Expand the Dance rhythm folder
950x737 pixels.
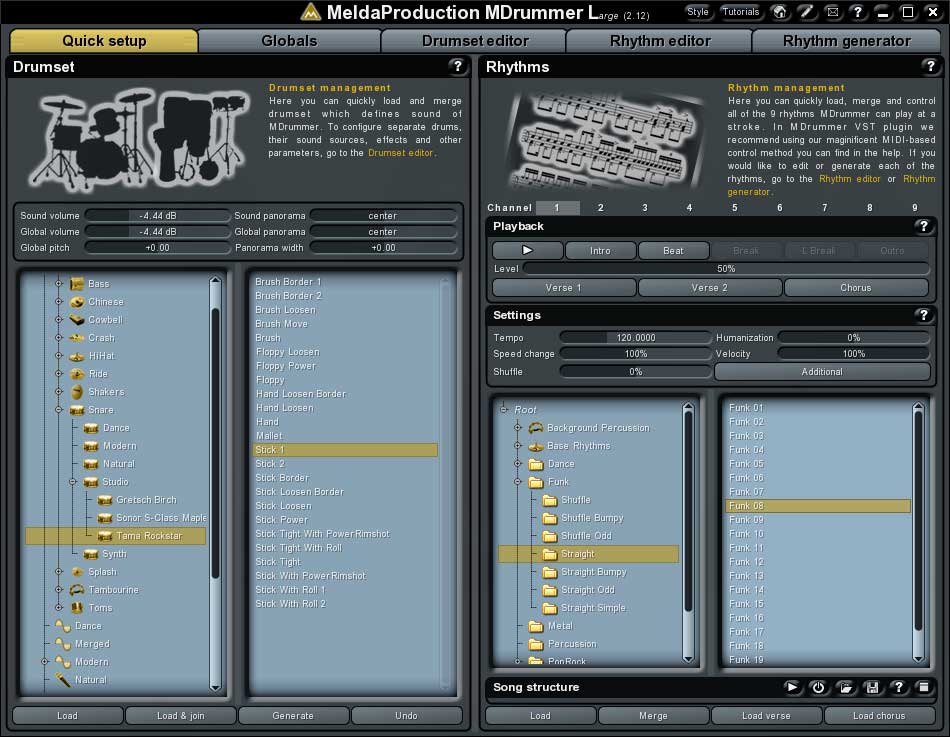tap(517, 464)
